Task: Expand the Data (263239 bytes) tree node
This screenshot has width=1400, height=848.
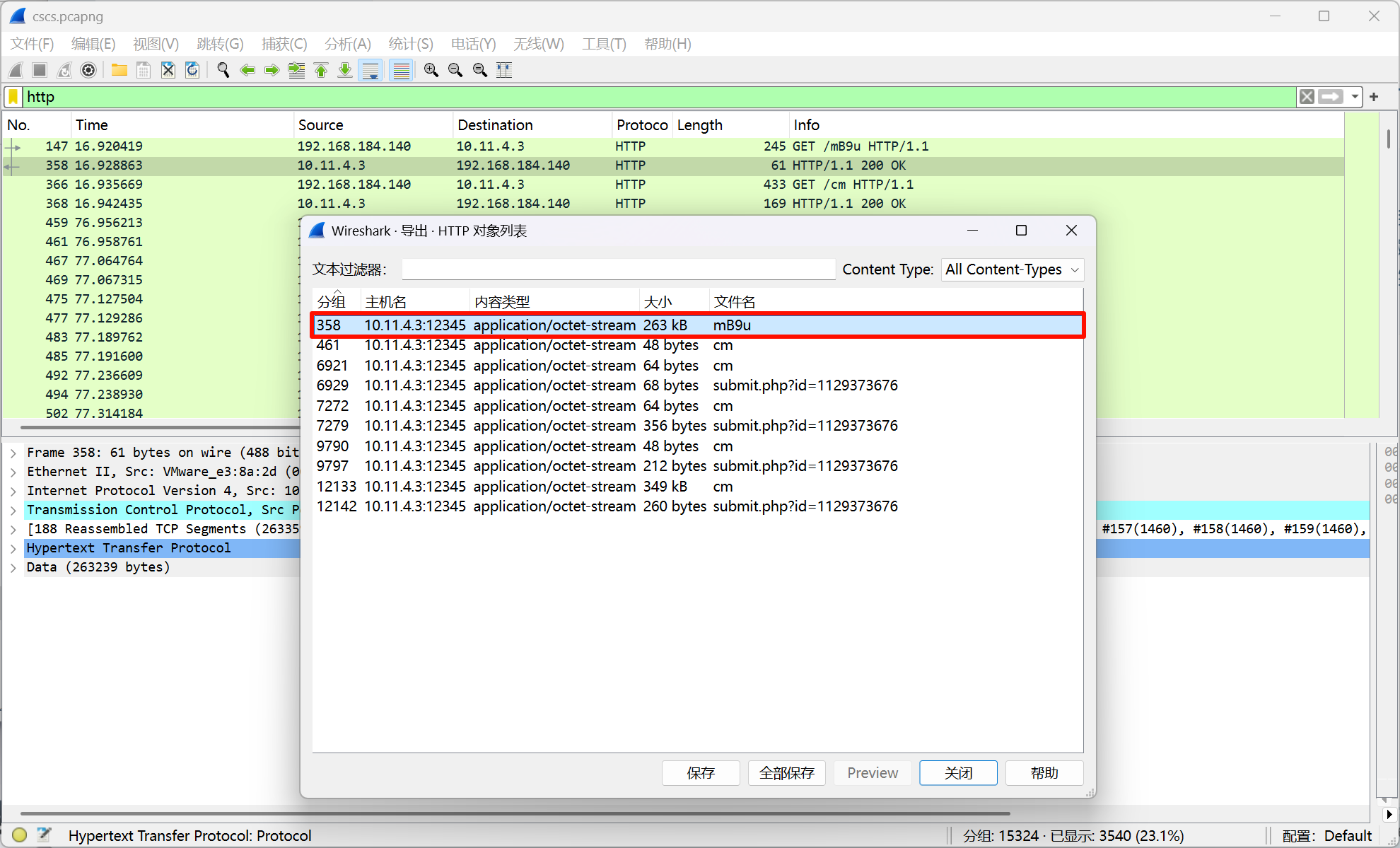Action: click(13, 567)
